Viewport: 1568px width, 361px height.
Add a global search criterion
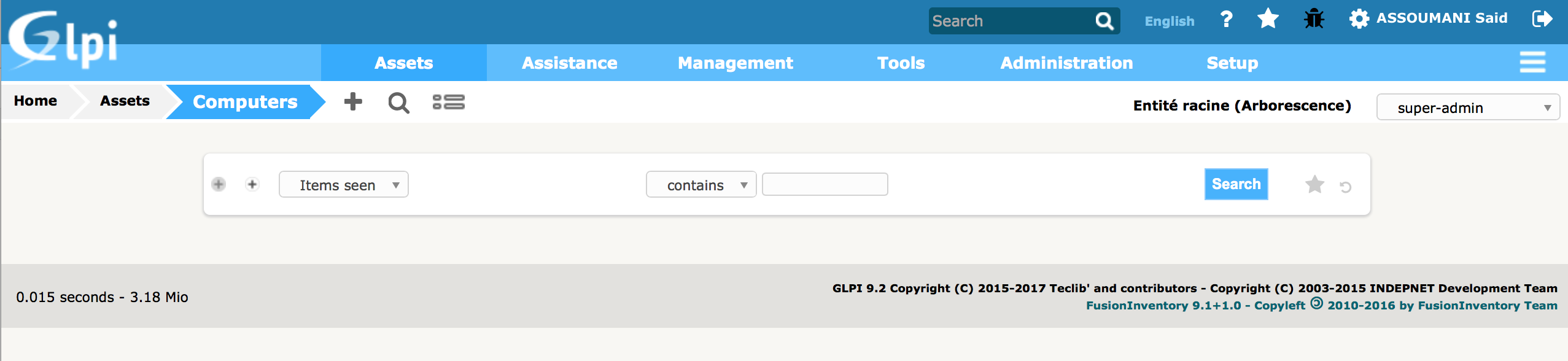click(x=219, y=184)
